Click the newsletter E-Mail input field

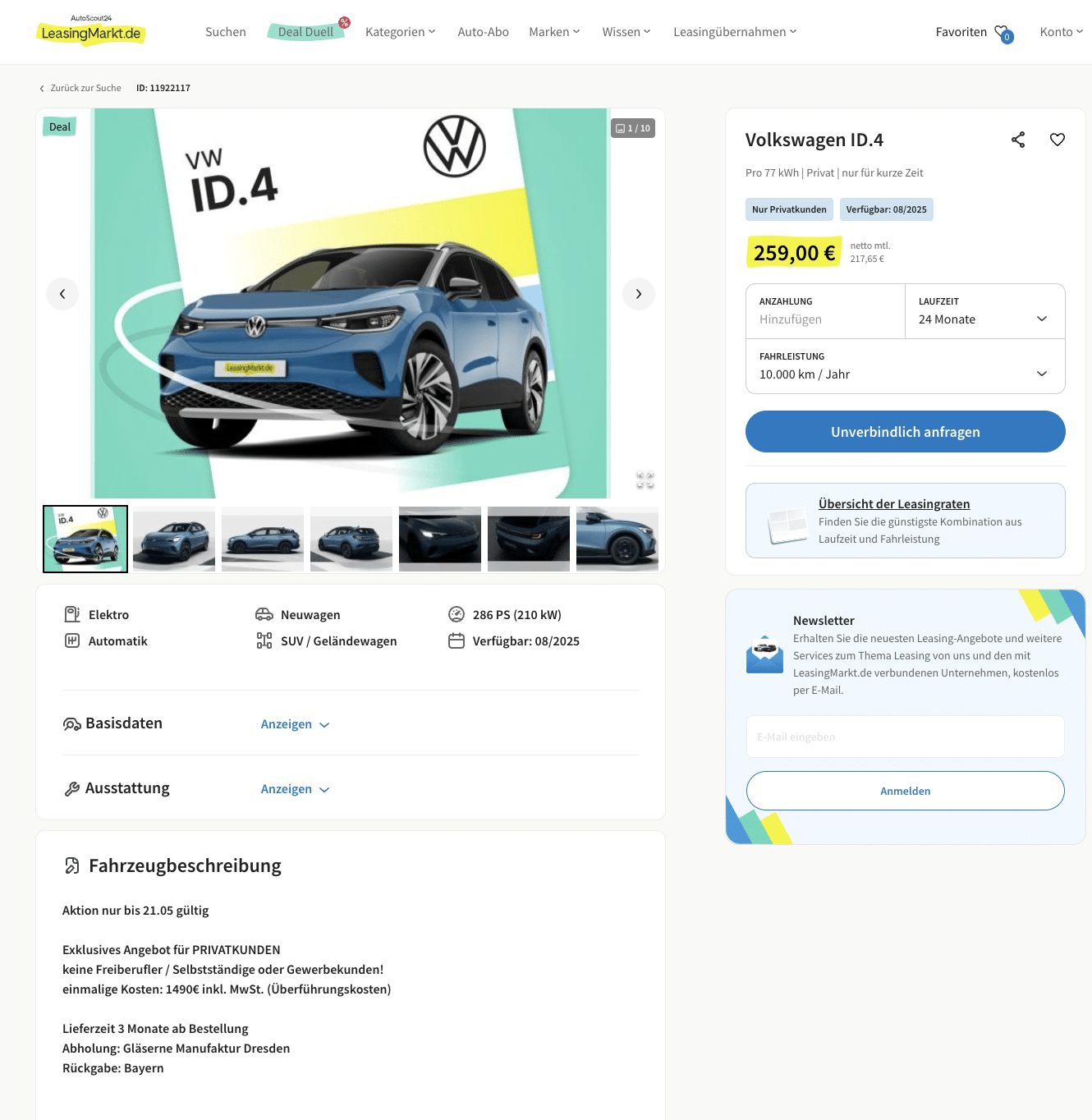point(906,737)
